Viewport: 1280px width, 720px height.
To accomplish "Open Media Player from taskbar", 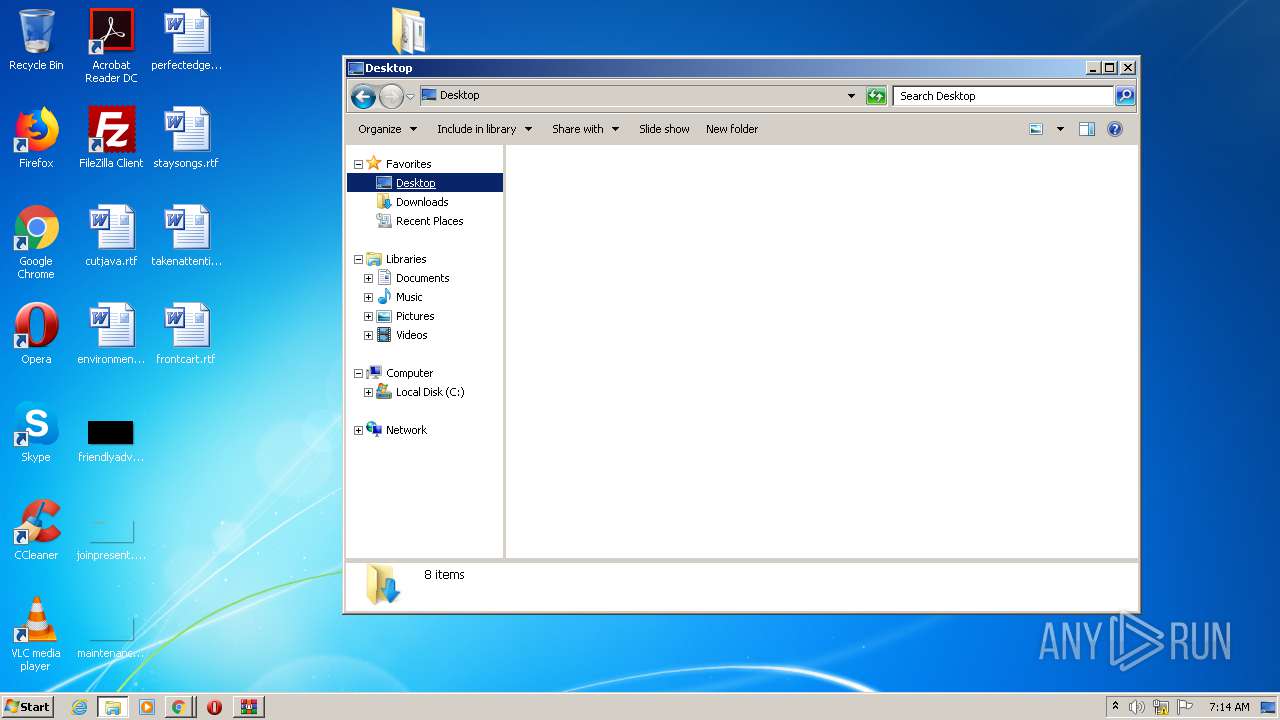I will [147, 707].
